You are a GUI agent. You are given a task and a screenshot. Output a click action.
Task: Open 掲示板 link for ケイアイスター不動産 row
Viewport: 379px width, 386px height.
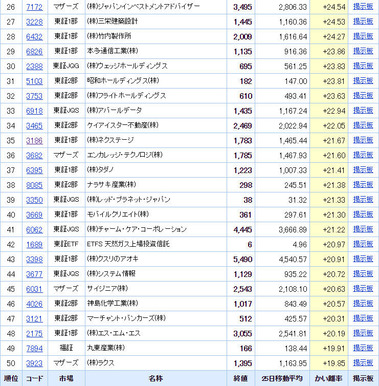(363, 125)
